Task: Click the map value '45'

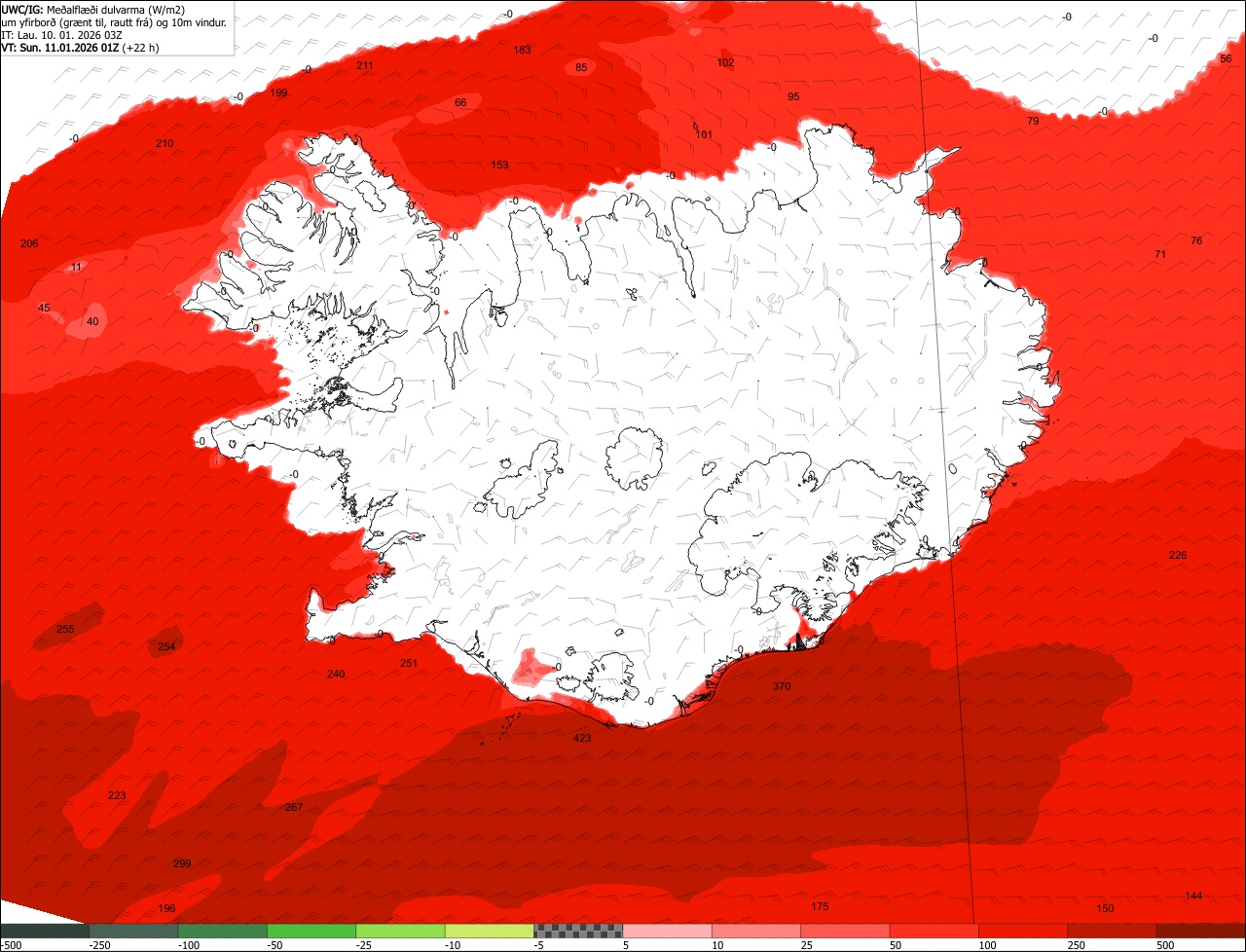Action: coord(44,308)
